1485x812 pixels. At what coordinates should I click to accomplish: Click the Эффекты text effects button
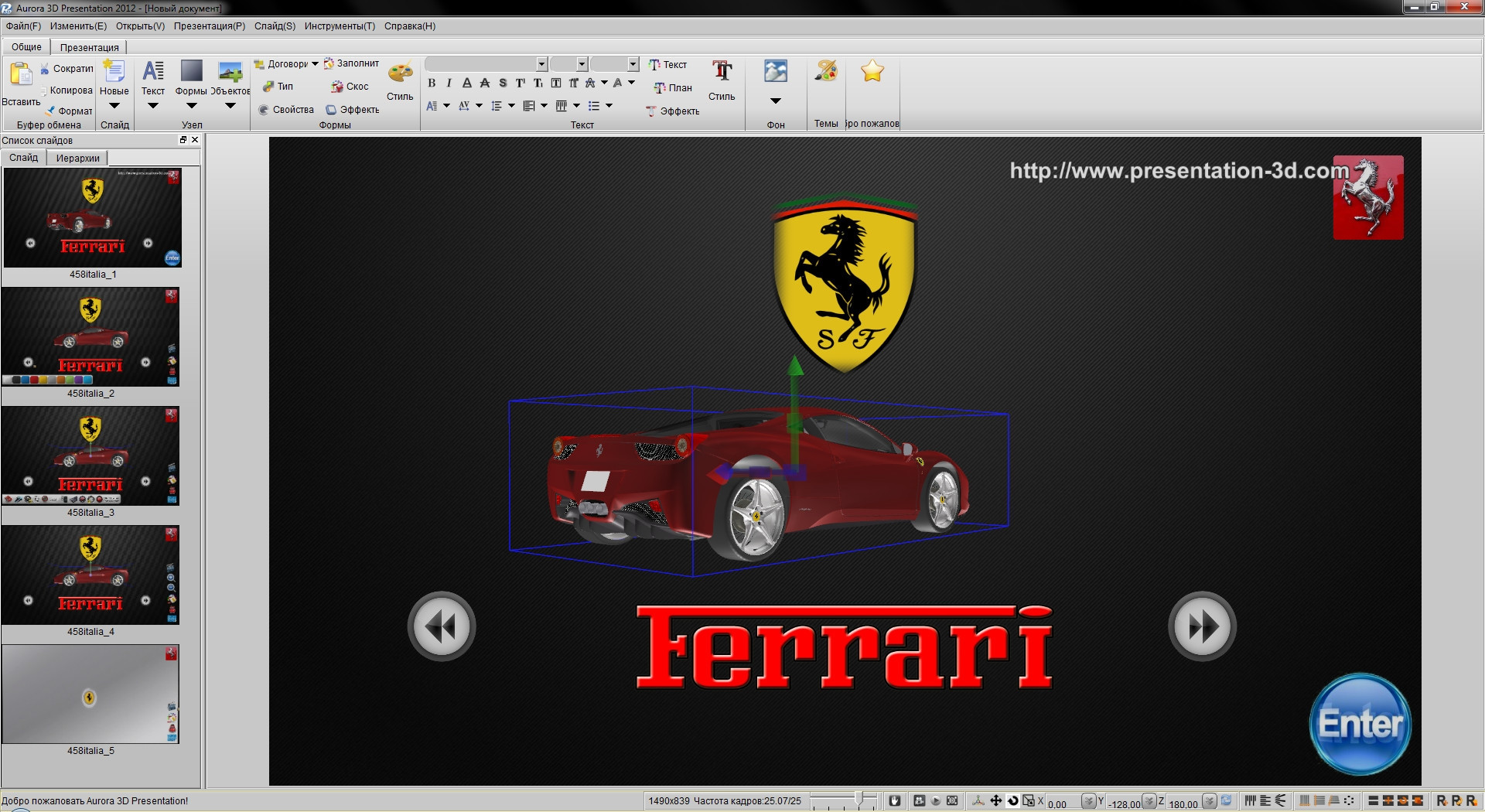673,111
